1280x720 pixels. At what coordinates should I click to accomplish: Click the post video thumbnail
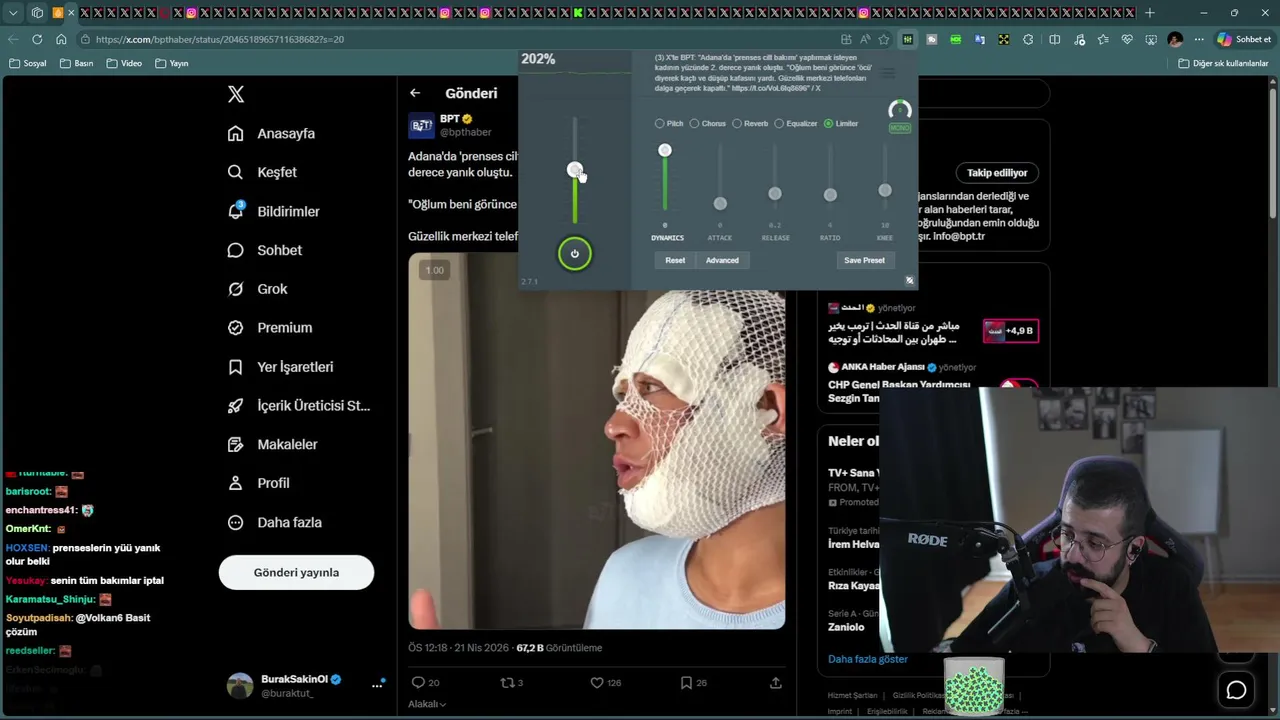click(x=597, y=441)
